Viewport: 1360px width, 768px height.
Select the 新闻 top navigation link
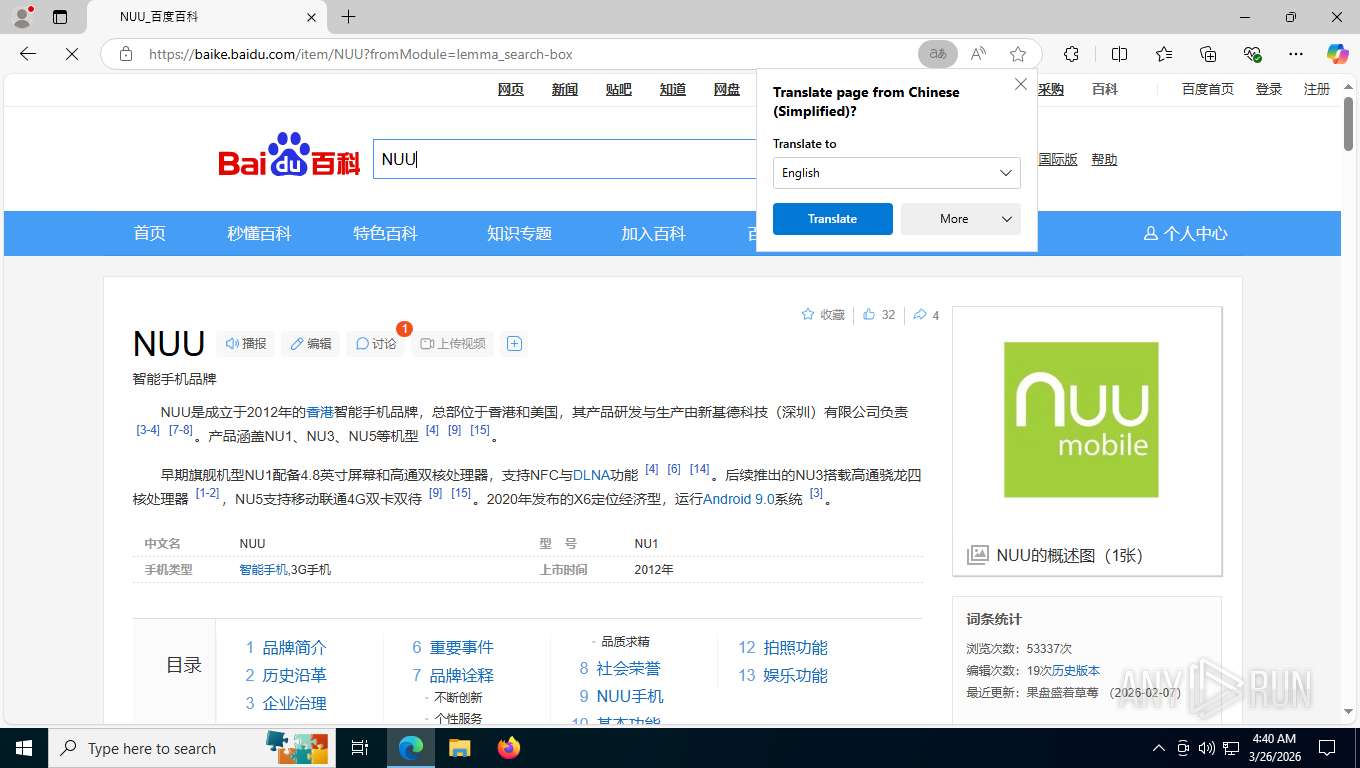(565, 89)
